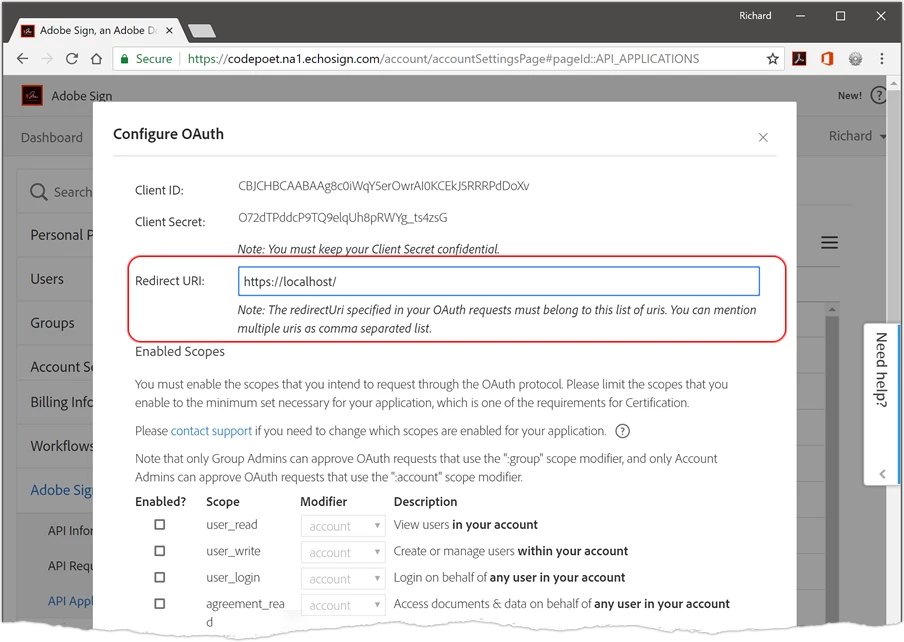The width and height of the screenshot is (904, 642).
Task: Select Groups in the sidebar
Action: pyautogui.click(x=52, y=323)
